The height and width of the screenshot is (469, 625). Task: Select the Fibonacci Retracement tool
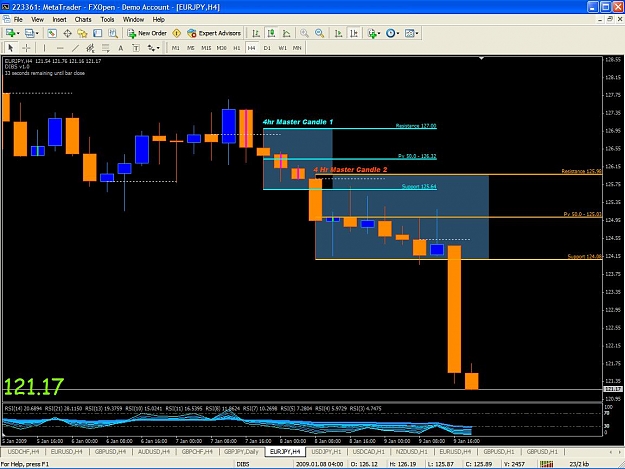[106, 48]
